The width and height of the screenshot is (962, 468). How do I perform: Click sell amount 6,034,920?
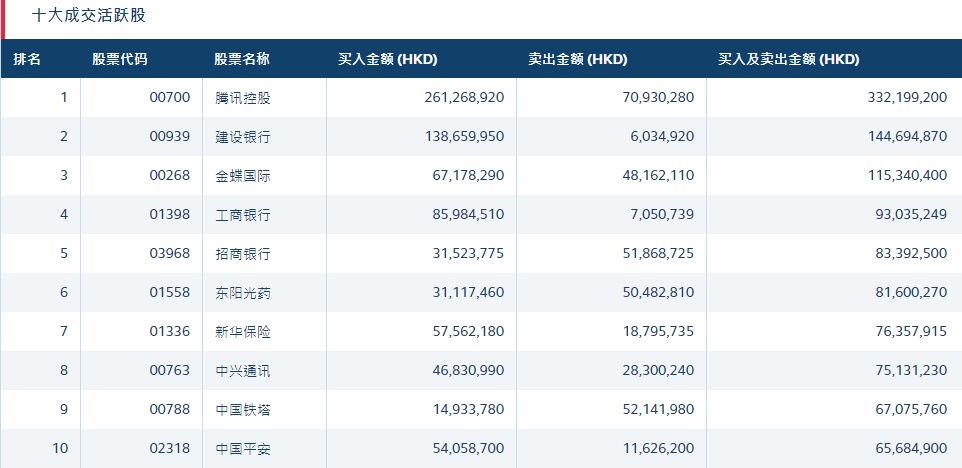point(662,136)
